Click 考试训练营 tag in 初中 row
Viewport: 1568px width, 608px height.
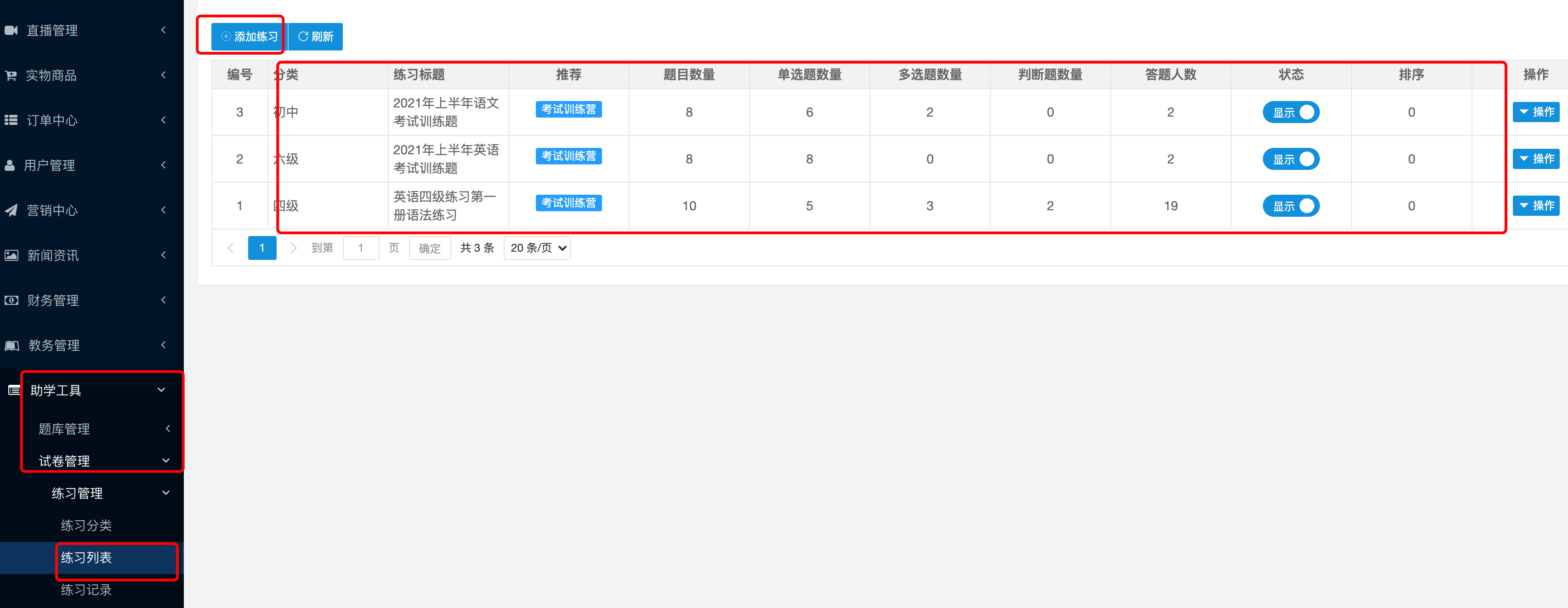568,109
